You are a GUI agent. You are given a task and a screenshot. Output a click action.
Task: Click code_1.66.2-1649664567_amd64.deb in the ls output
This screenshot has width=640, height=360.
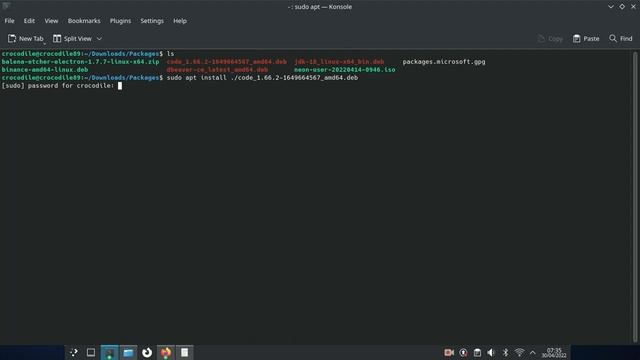[227, 62]
